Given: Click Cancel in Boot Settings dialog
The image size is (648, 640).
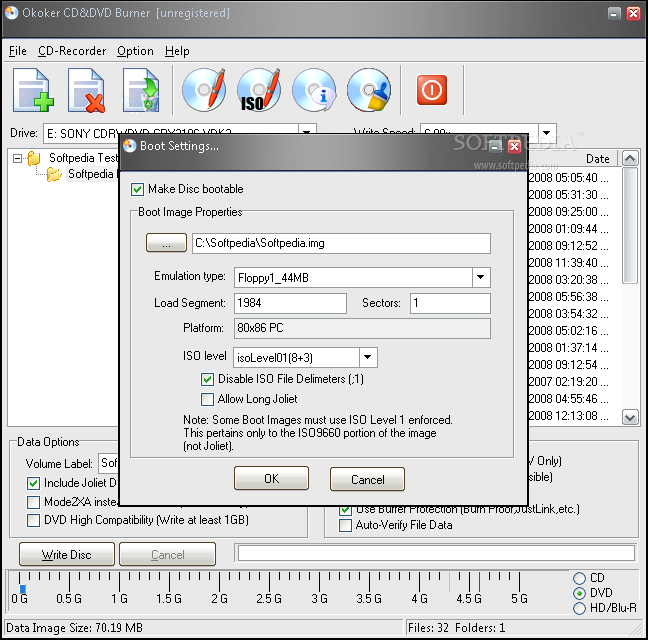Looking at the screenshot, I should click(367, 479).
